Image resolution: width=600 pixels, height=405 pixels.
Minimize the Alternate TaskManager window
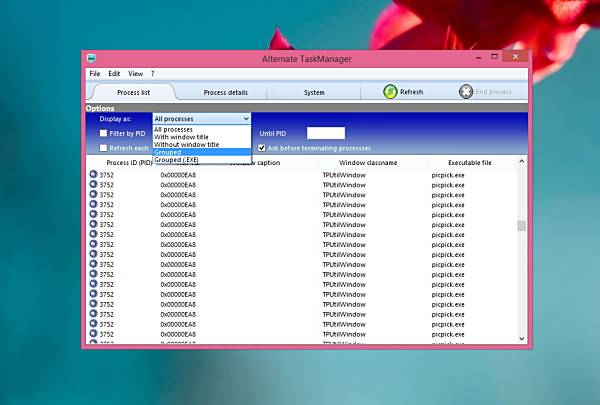[x=478, y=57]
